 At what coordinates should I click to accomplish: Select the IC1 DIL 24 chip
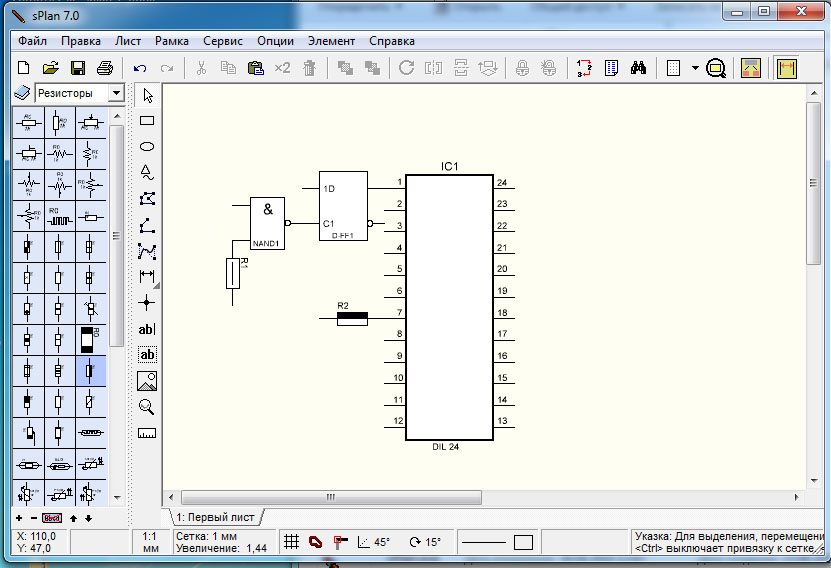pos(449,307)
